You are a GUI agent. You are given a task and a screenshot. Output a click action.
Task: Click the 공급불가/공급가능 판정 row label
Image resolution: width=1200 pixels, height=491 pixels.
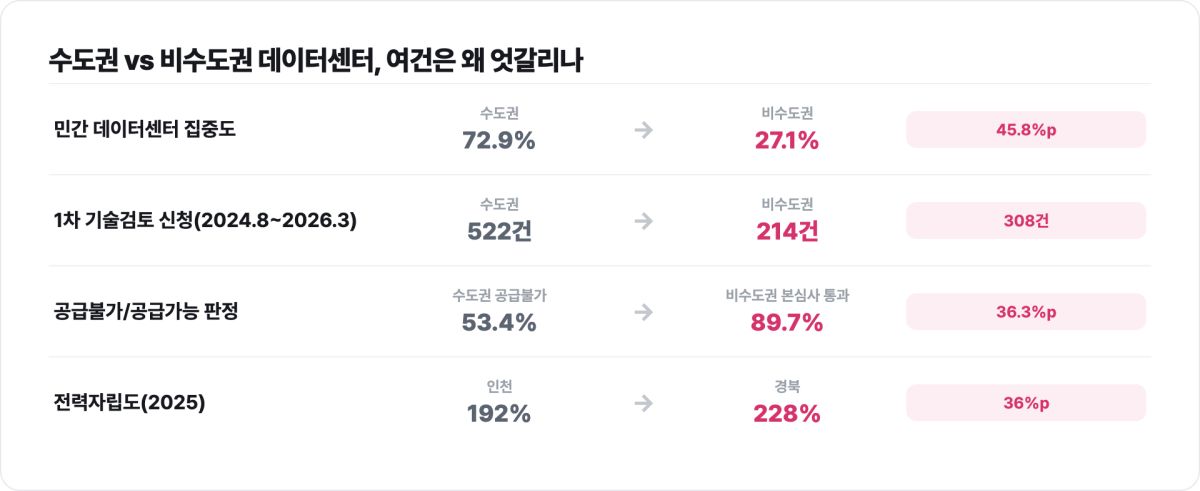click(x=146, y=312)
